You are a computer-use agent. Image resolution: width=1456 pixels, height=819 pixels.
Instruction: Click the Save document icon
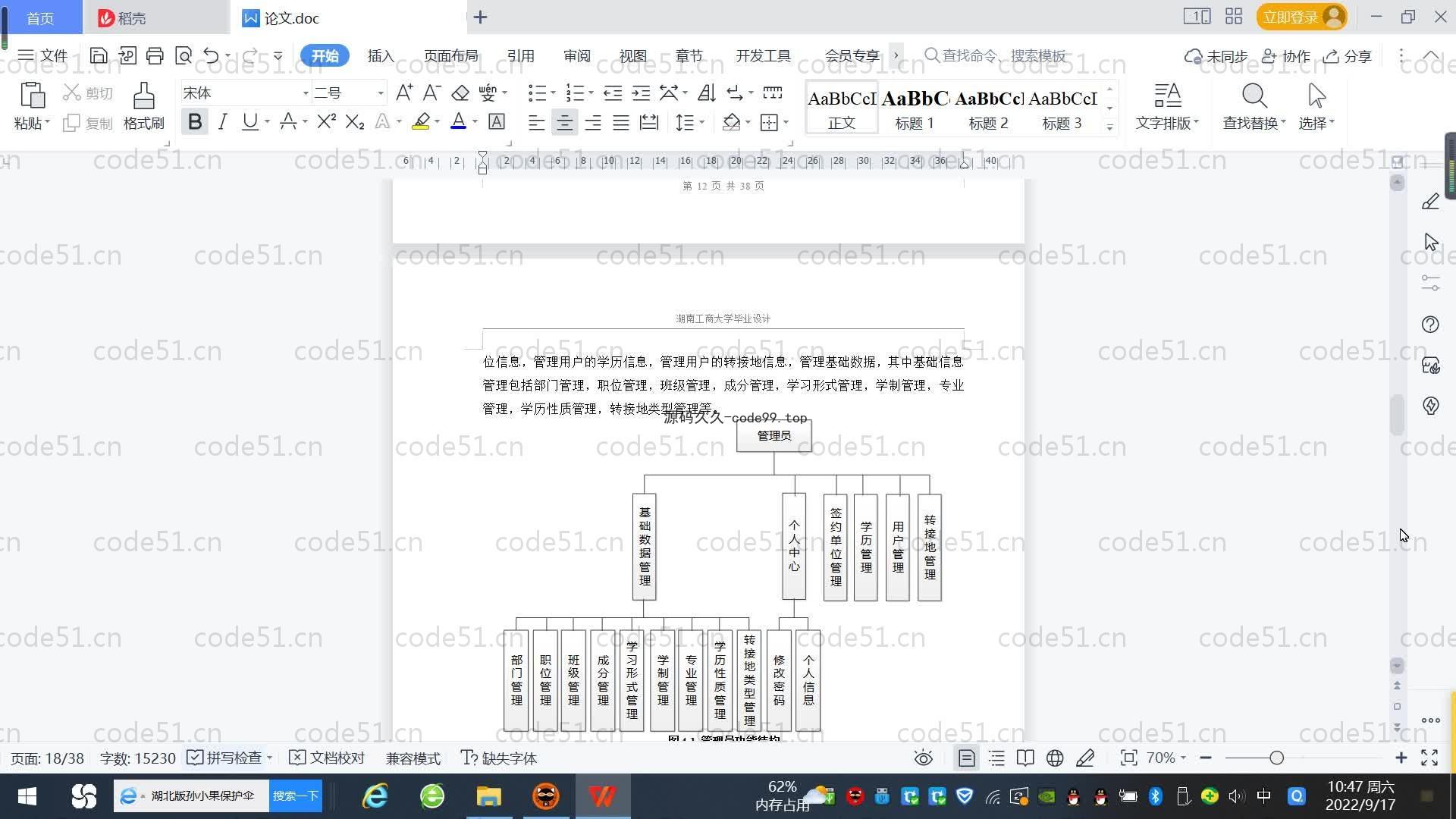(98, 55)
